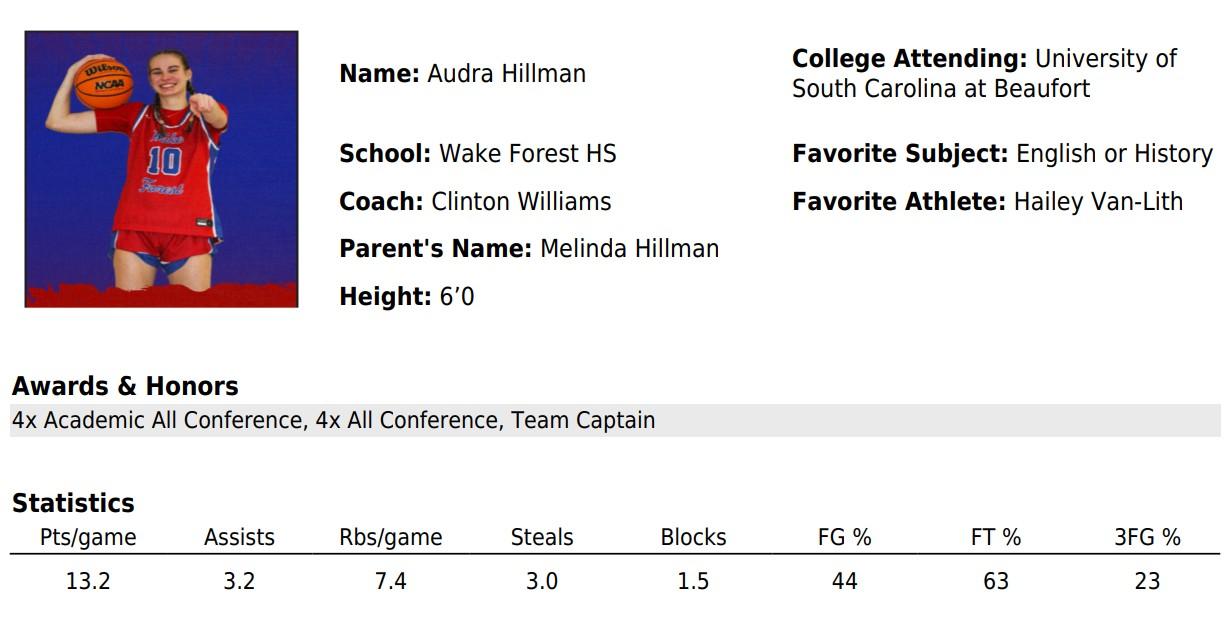This screenshot has height=617, width=1231.
Task: Click the gray awards list row
Action: (x=615, y=420)
